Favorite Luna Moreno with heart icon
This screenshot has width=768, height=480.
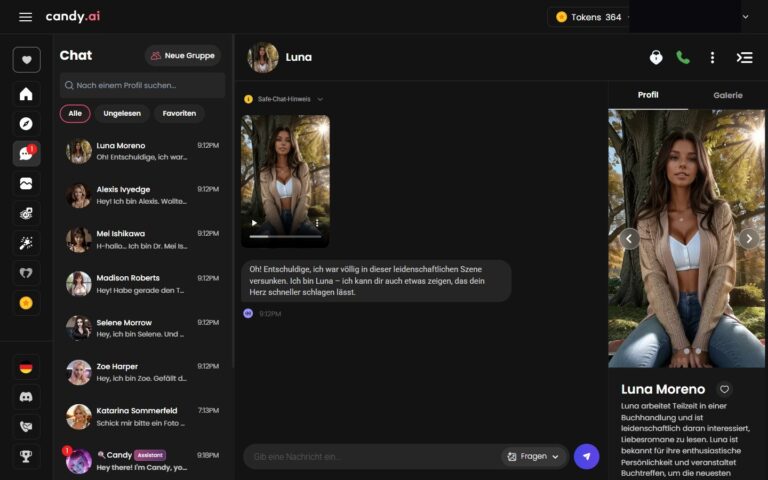pos(724,389)
